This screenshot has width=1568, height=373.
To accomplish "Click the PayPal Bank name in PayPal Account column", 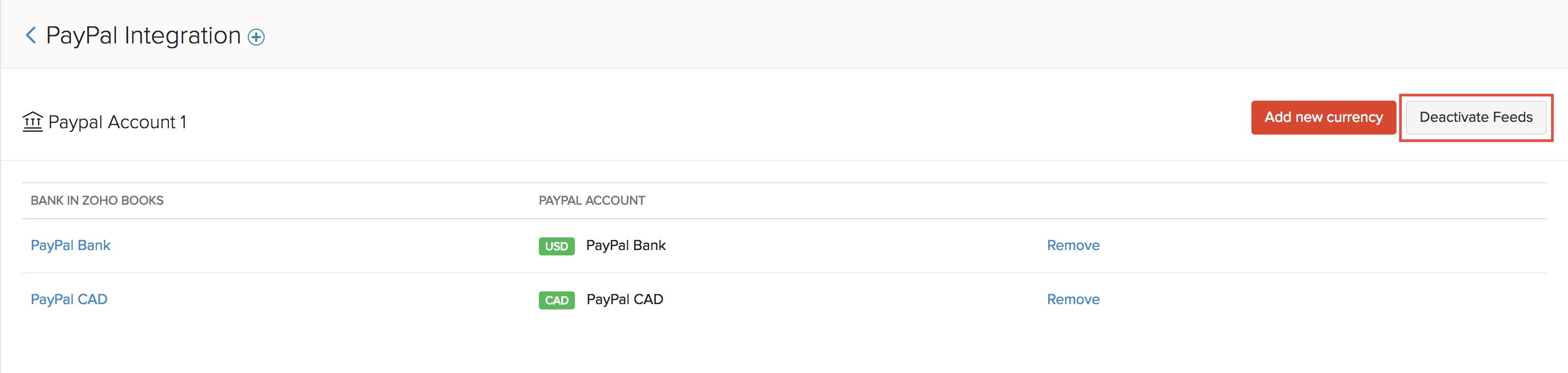I will 626,245.
